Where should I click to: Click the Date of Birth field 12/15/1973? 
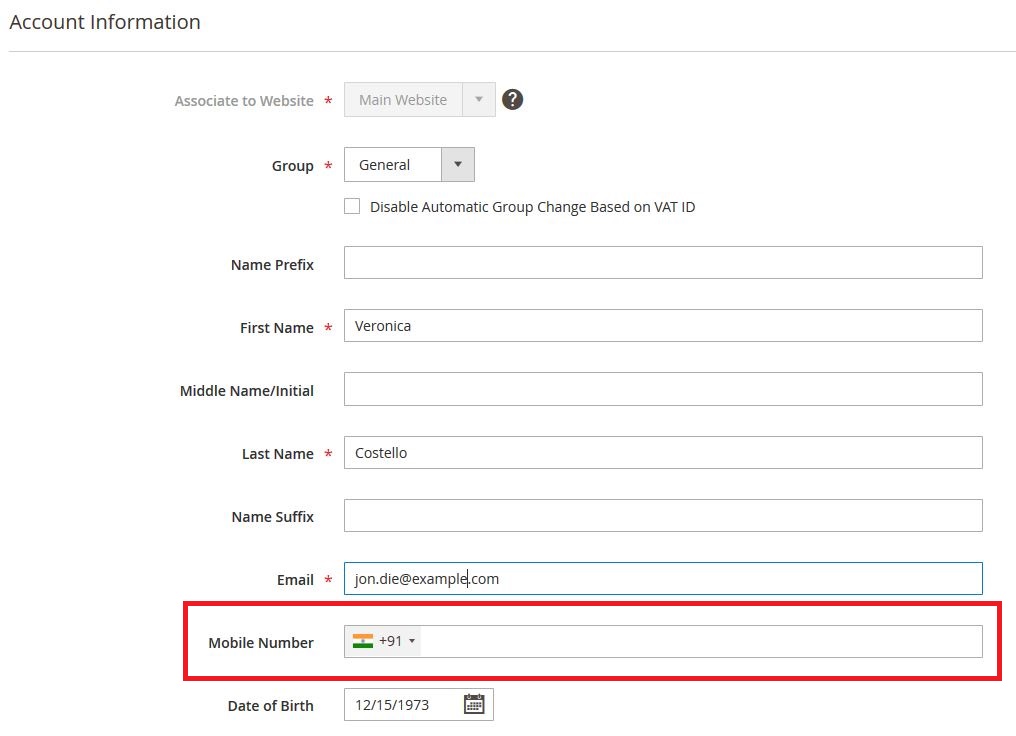coord(400,705)
